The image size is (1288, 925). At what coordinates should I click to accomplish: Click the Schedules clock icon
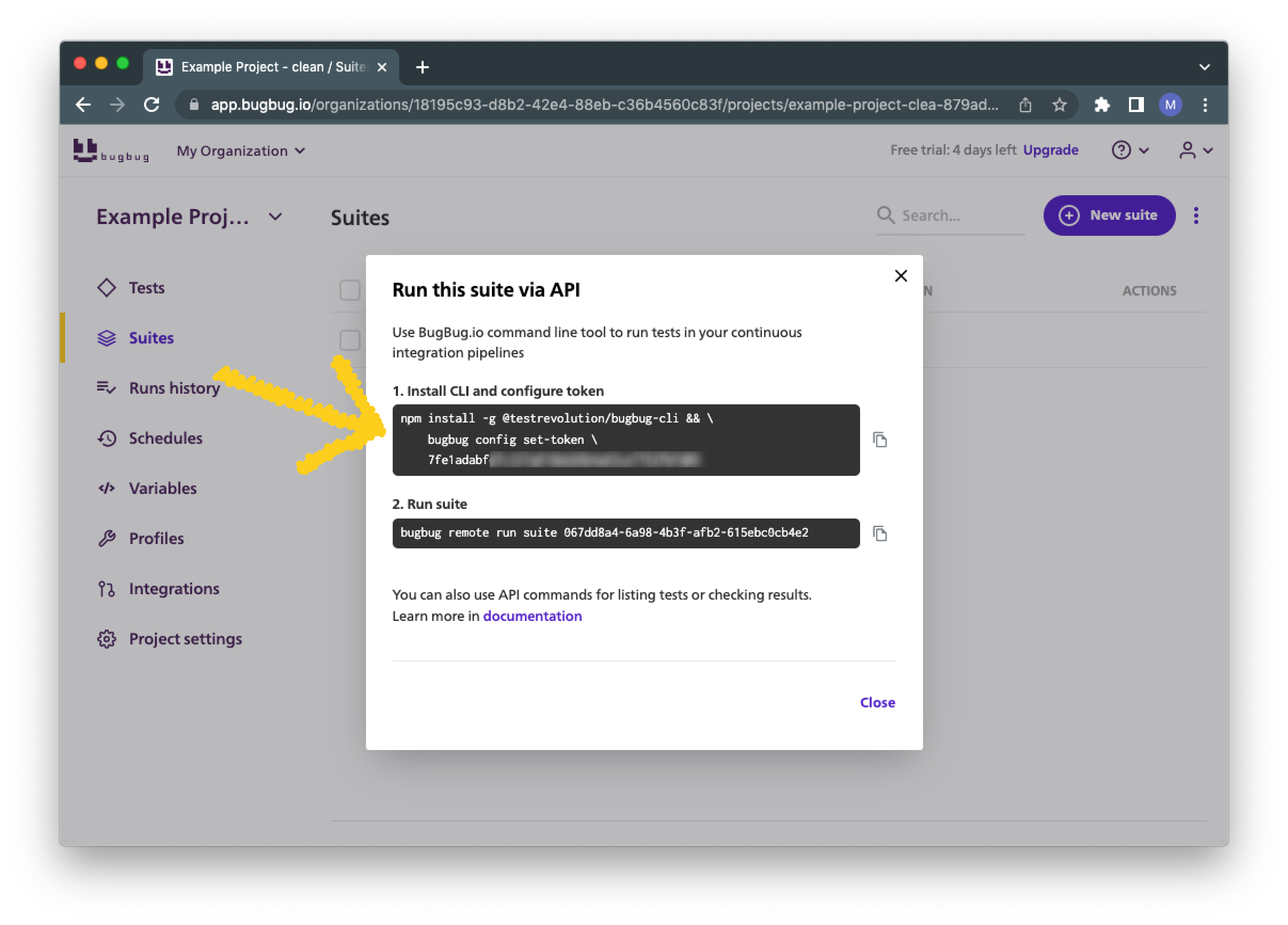[106, 438]
